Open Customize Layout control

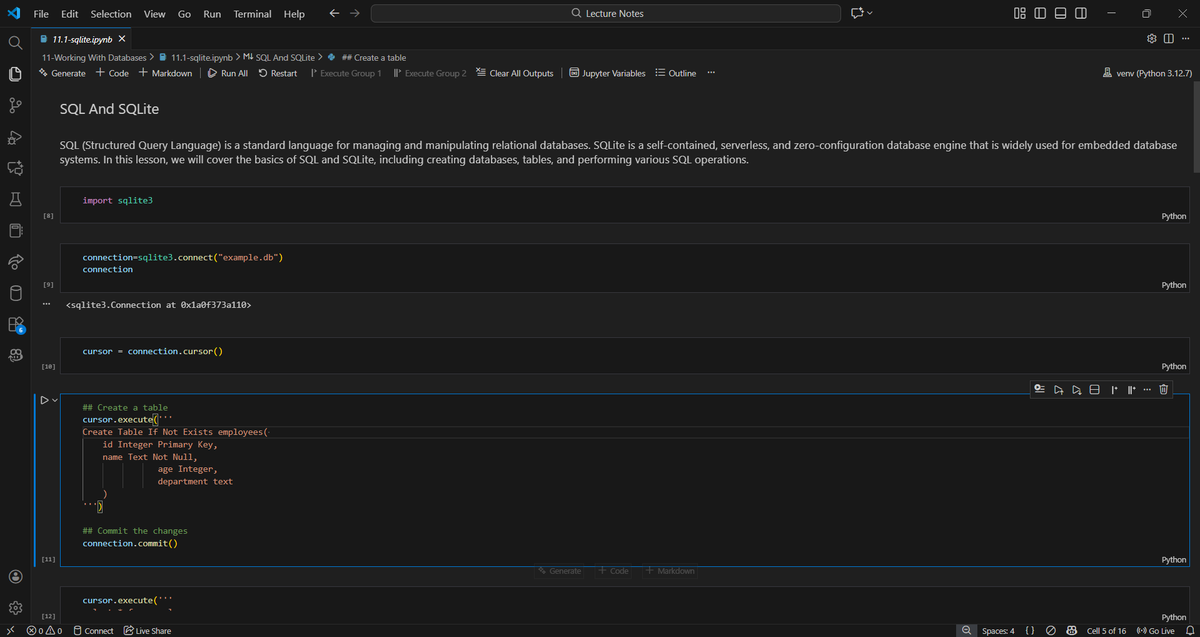tap(1018, 13)
